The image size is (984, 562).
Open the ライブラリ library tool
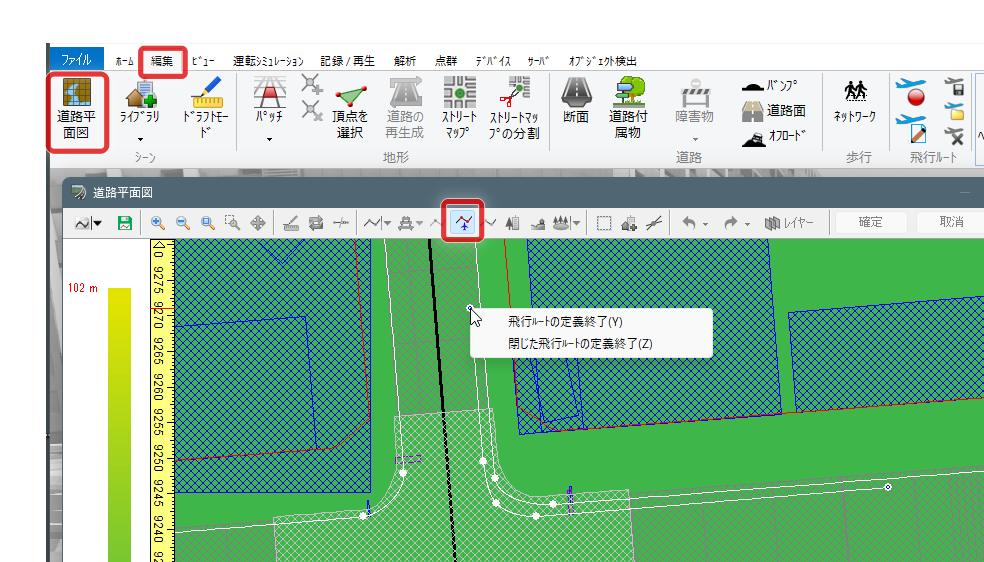click(x=140, y=103)
